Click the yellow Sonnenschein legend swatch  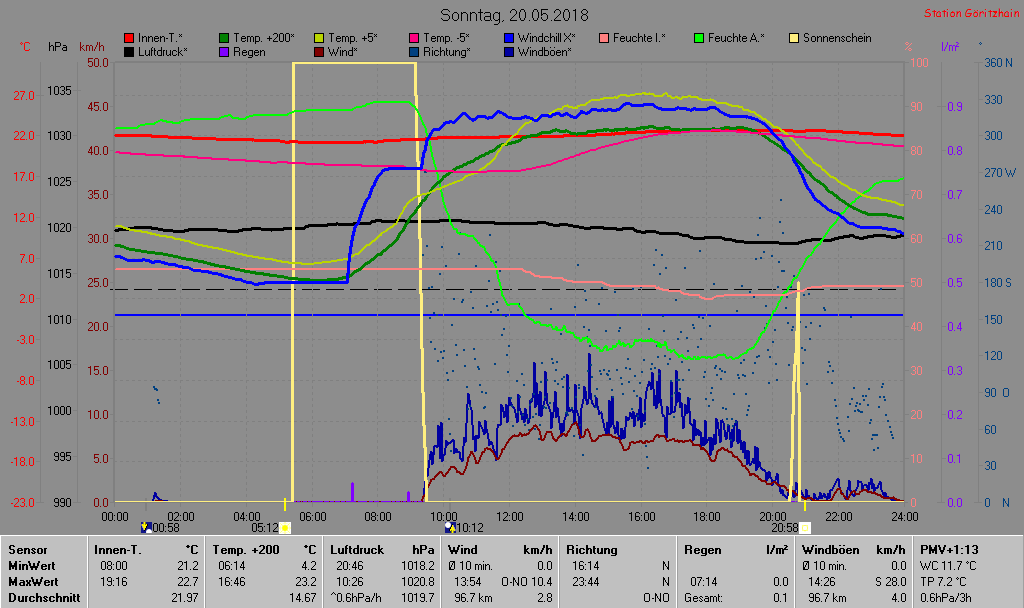(794, 38)
